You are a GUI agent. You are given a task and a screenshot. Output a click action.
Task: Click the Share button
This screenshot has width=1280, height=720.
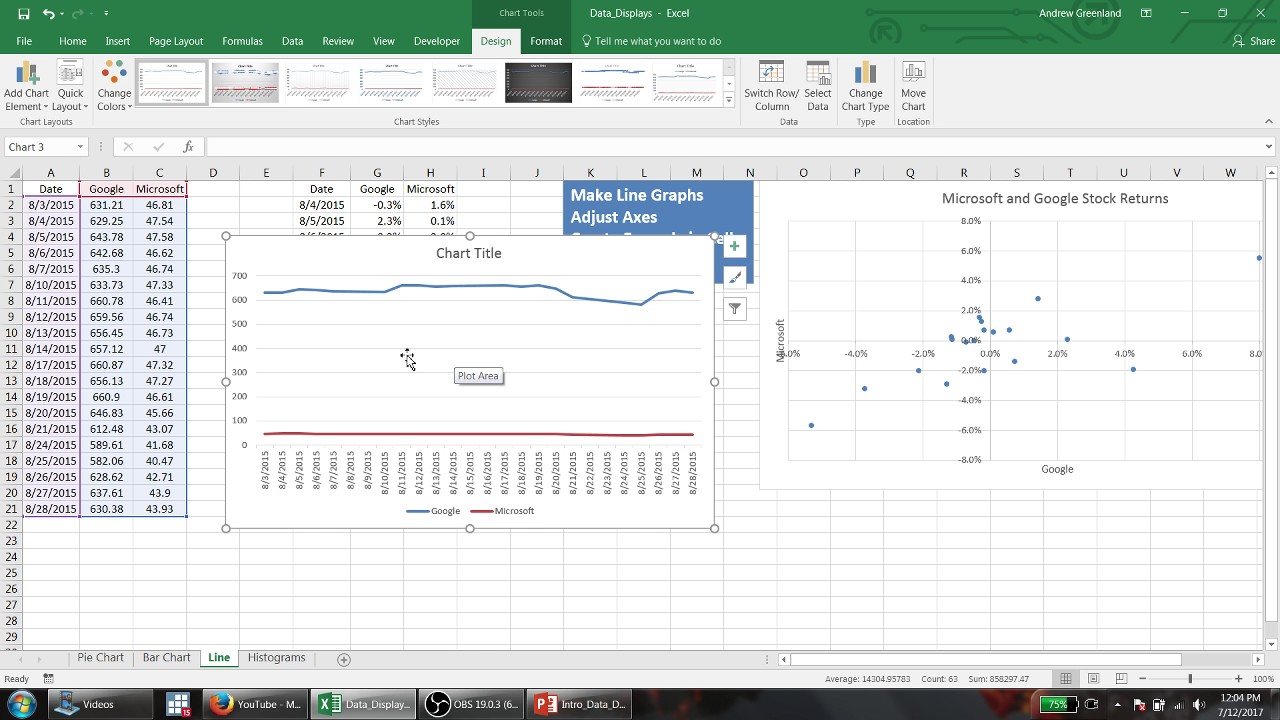1254,41
